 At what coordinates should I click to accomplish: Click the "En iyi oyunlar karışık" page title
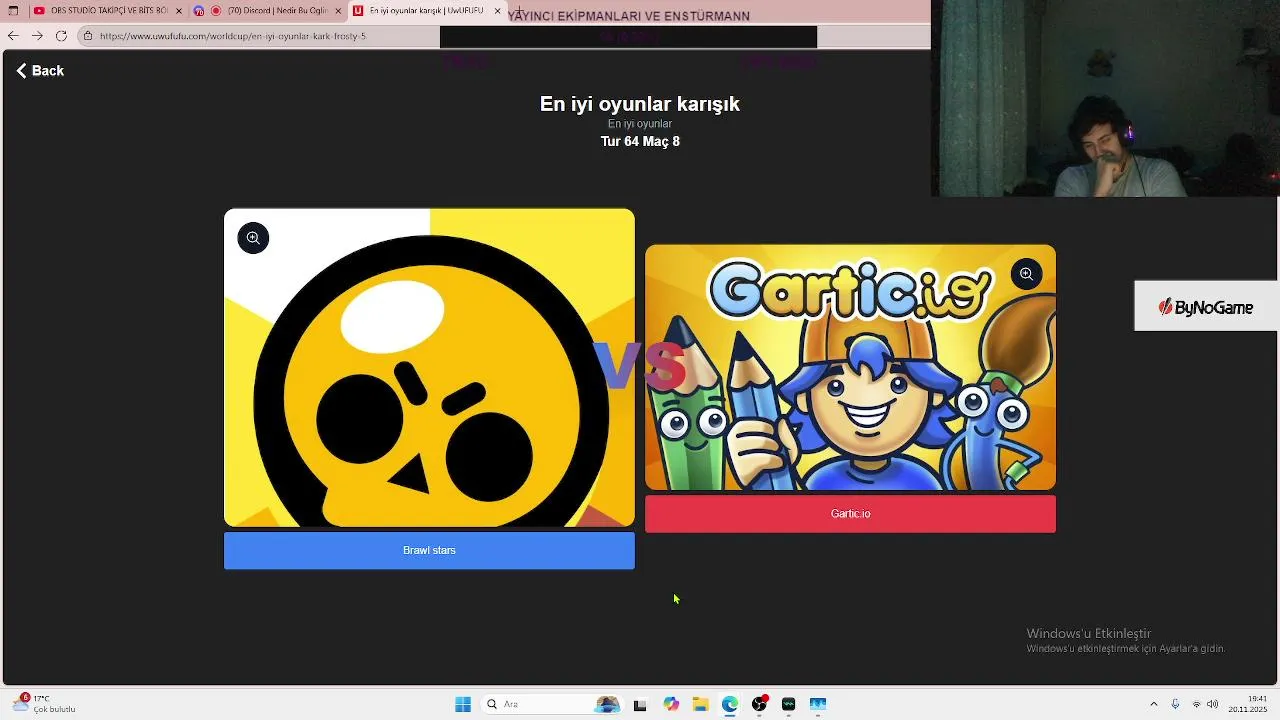(640, 104)
